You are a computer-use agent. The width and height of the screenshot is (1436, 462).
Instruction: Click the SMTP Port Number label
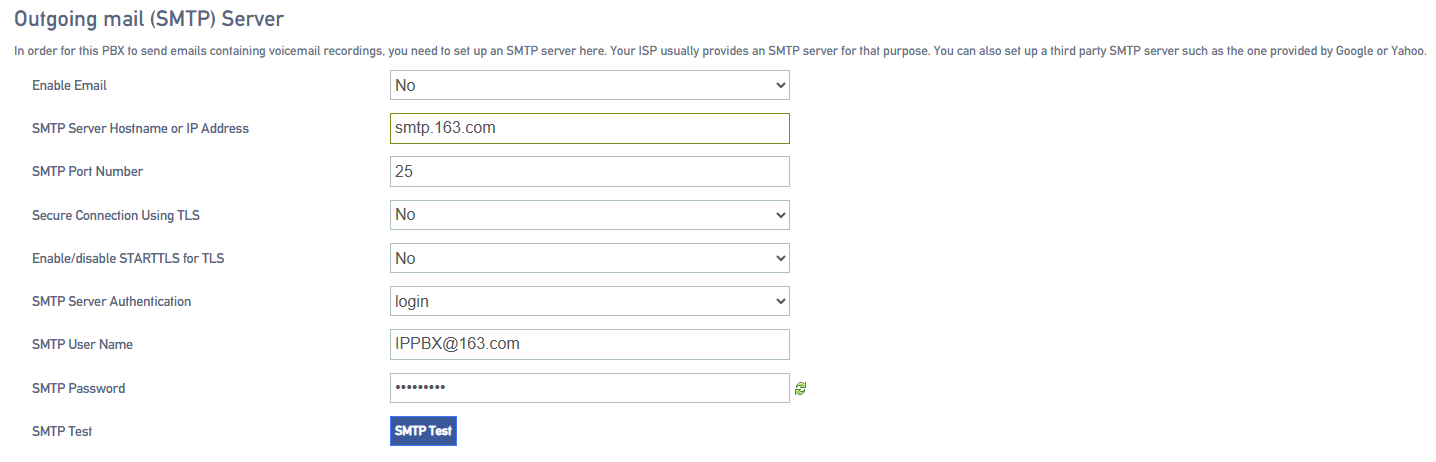pyautogui.click(x=87, y=171)
